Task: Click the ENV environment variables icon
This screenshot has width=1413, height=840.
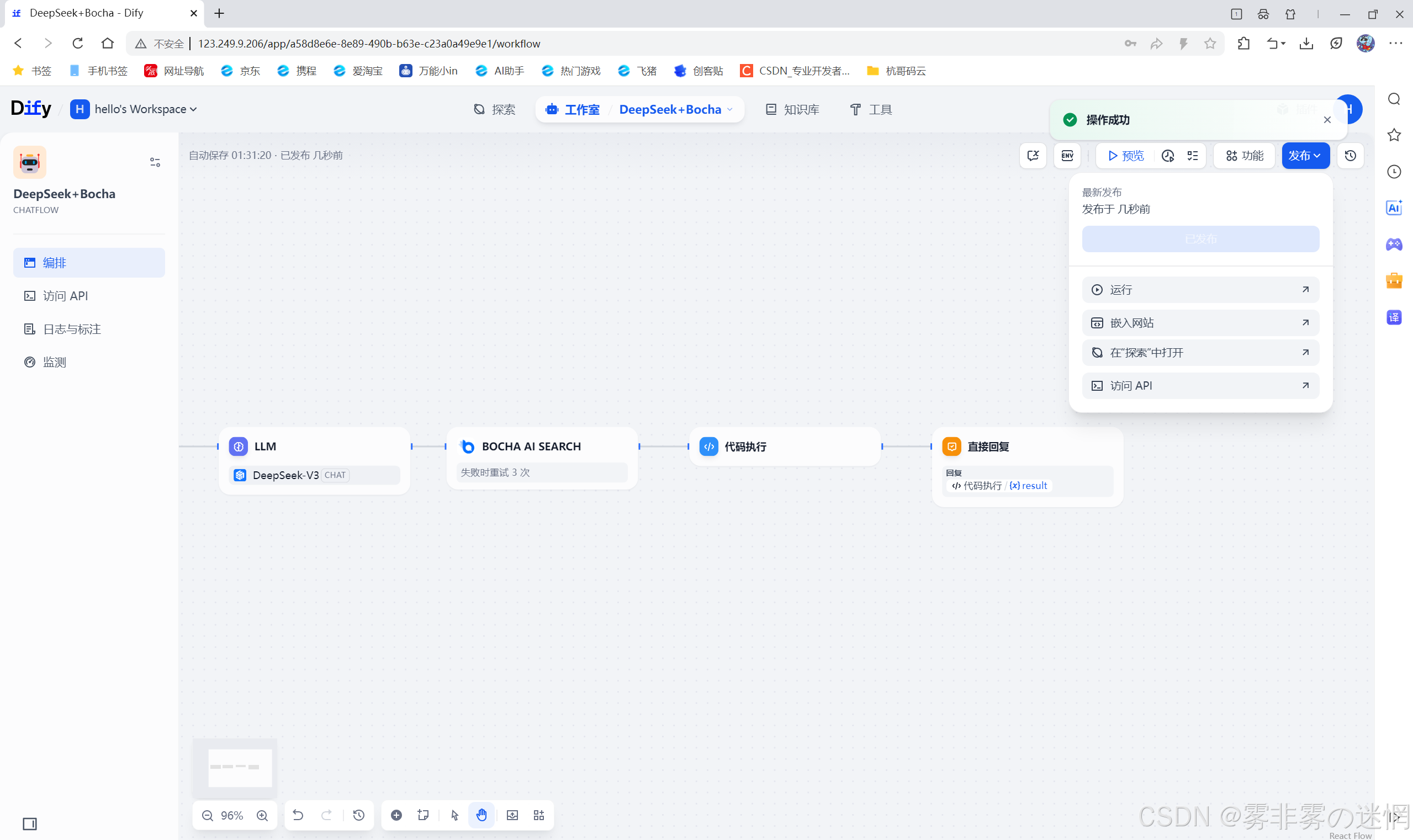Action: coord(1067,156)
